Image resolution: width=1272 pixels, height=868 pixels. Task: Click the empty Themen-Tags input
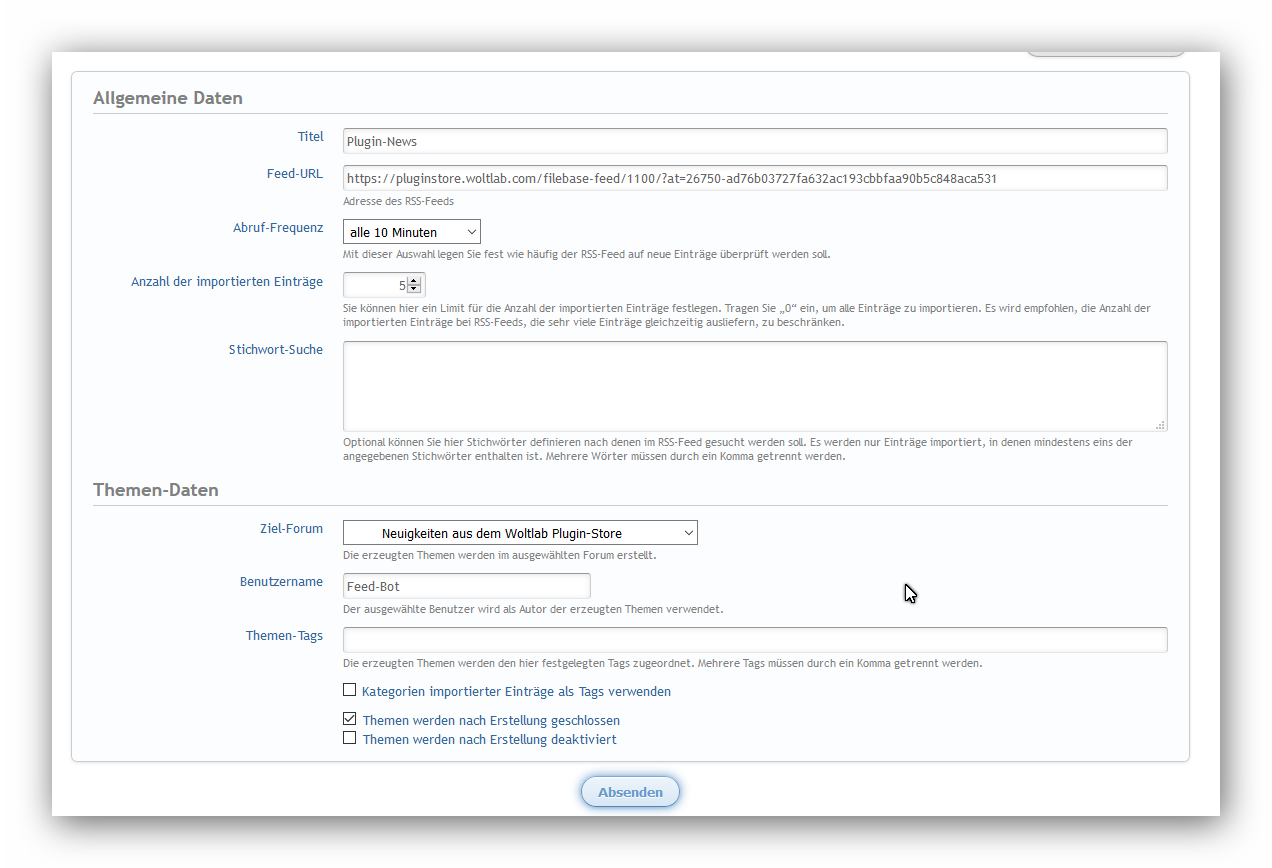tap(754, 640)
